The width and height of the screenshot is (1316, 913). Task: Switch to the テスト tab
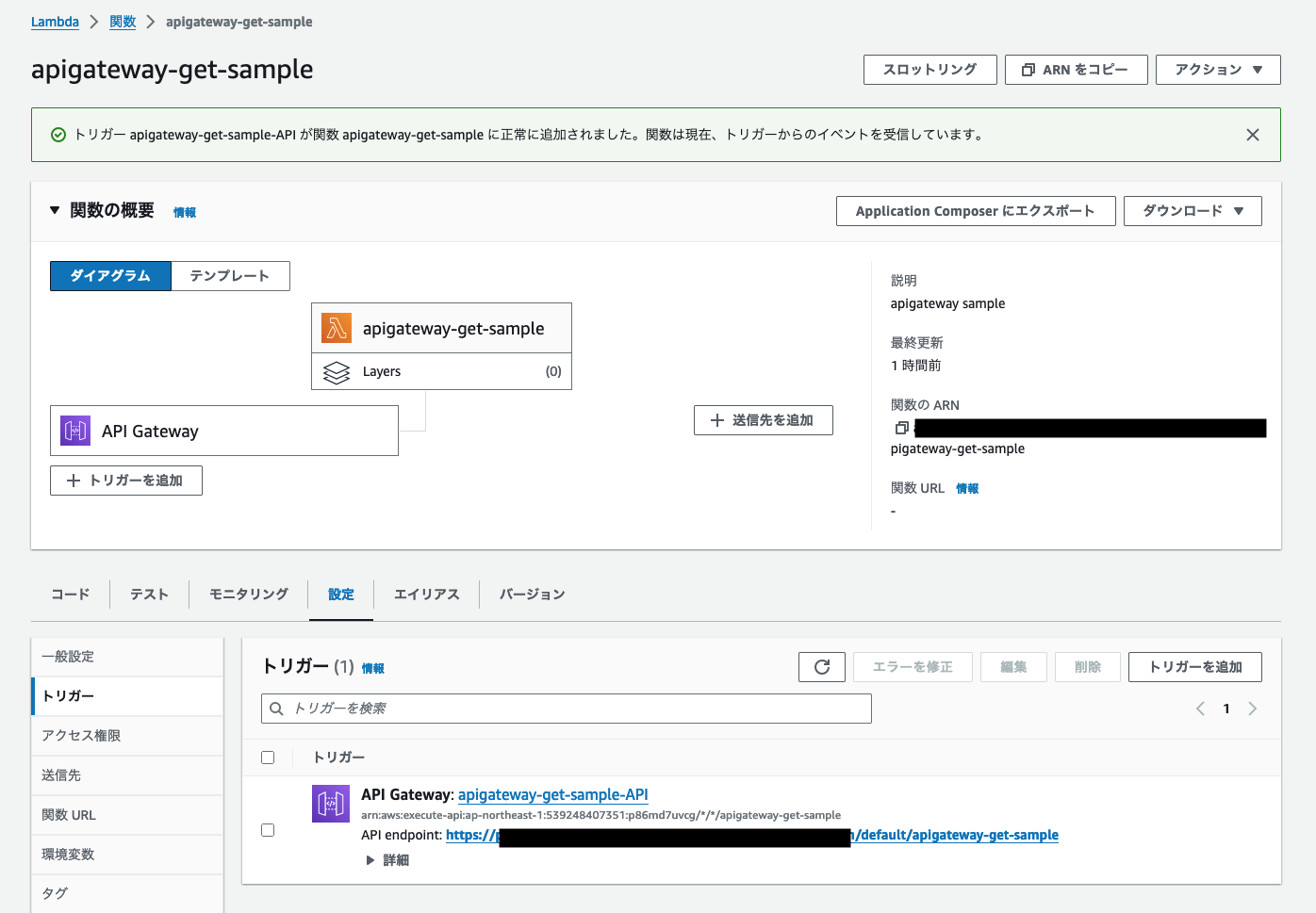(x=149, y=595)
